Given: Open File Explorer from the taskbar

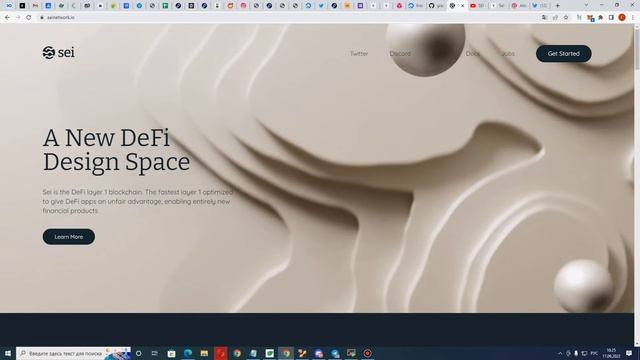Looking at the screenshot, I should click(204, 353).
